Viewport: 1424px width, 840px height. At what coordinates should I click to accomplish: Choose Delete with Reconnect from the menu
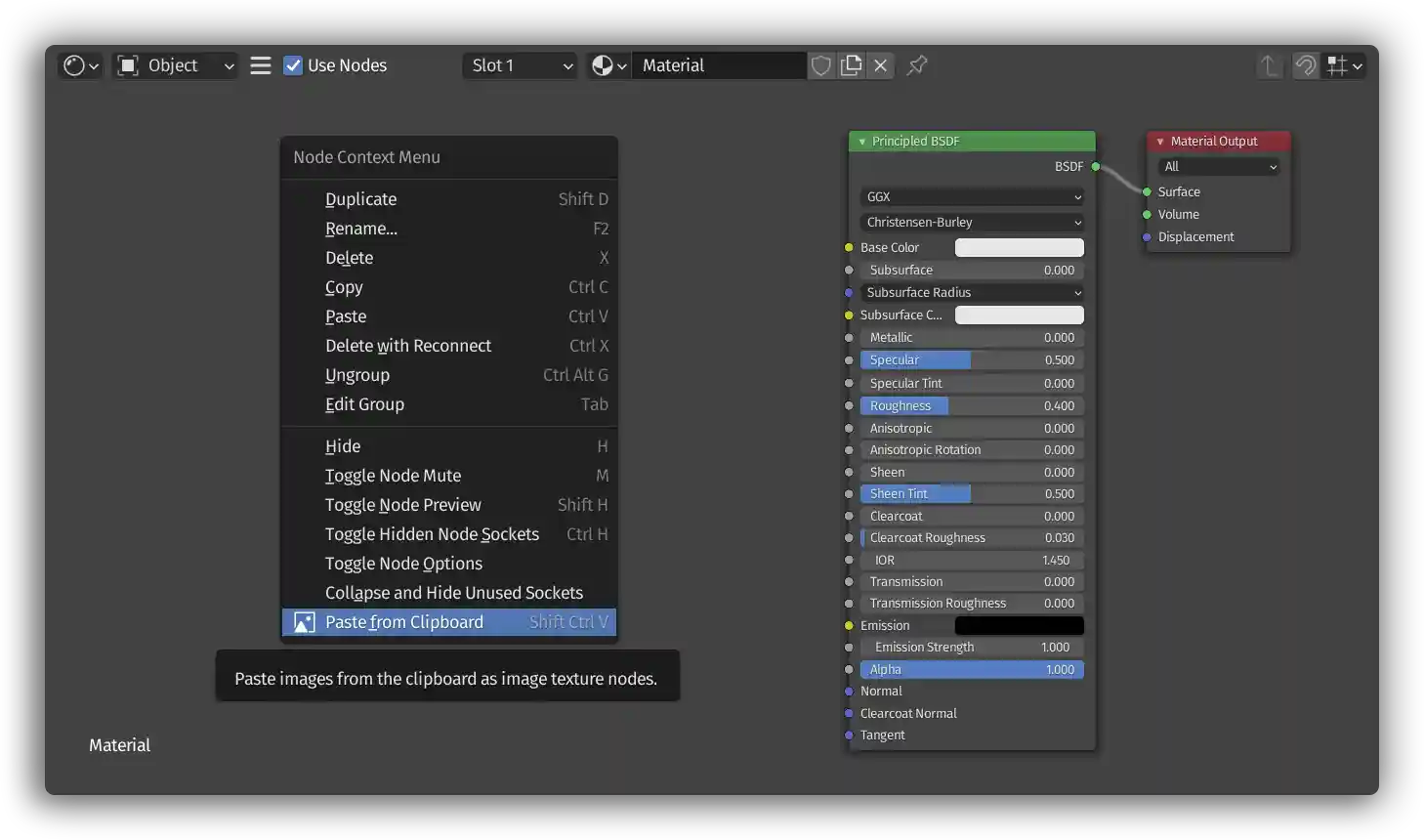coord(408,346)
